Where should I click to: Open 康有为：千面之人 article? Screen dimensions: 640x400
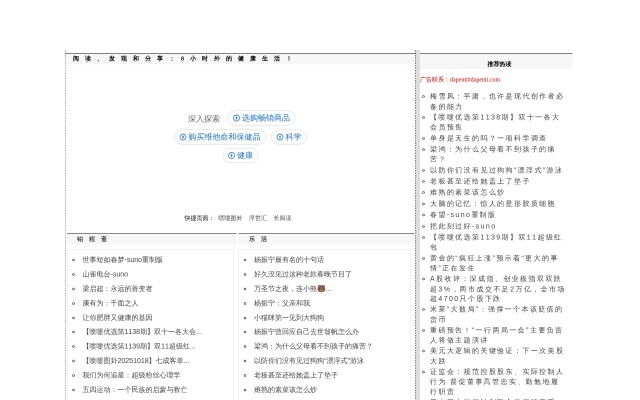point(110,302)
